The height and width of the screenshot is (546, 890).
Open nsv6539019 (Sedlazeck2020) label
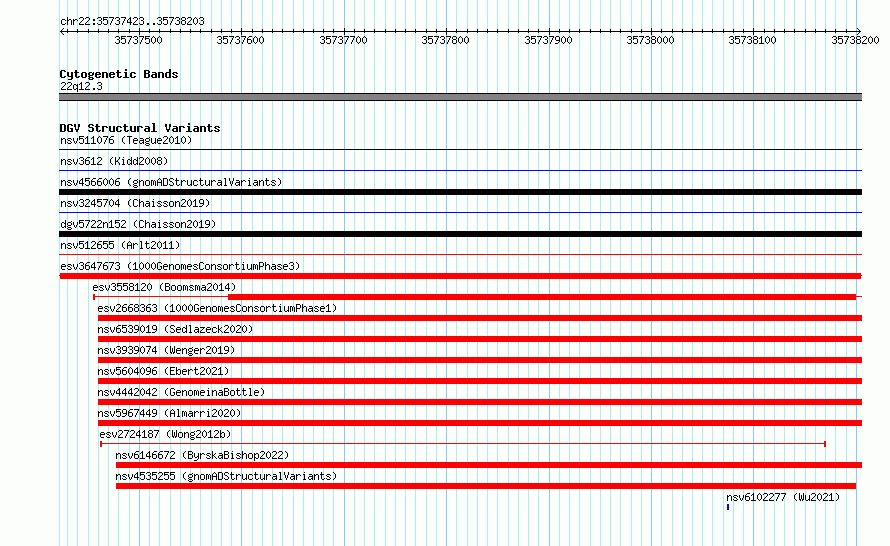pos(175,329)
